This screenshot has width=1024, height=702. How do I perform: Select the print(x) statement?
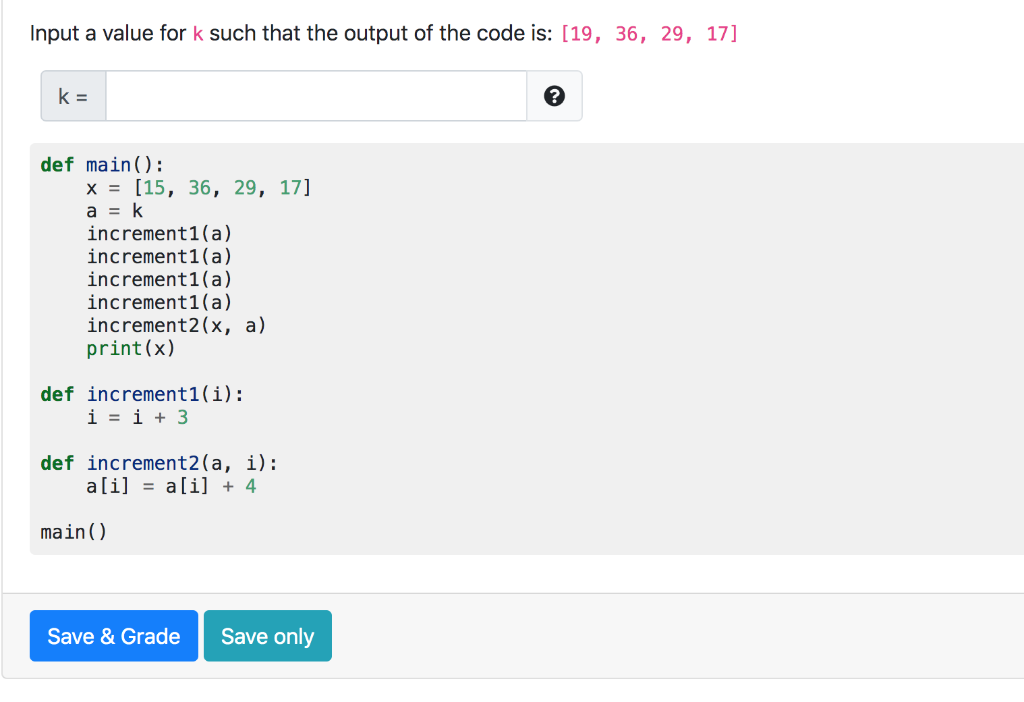(132, 348)
